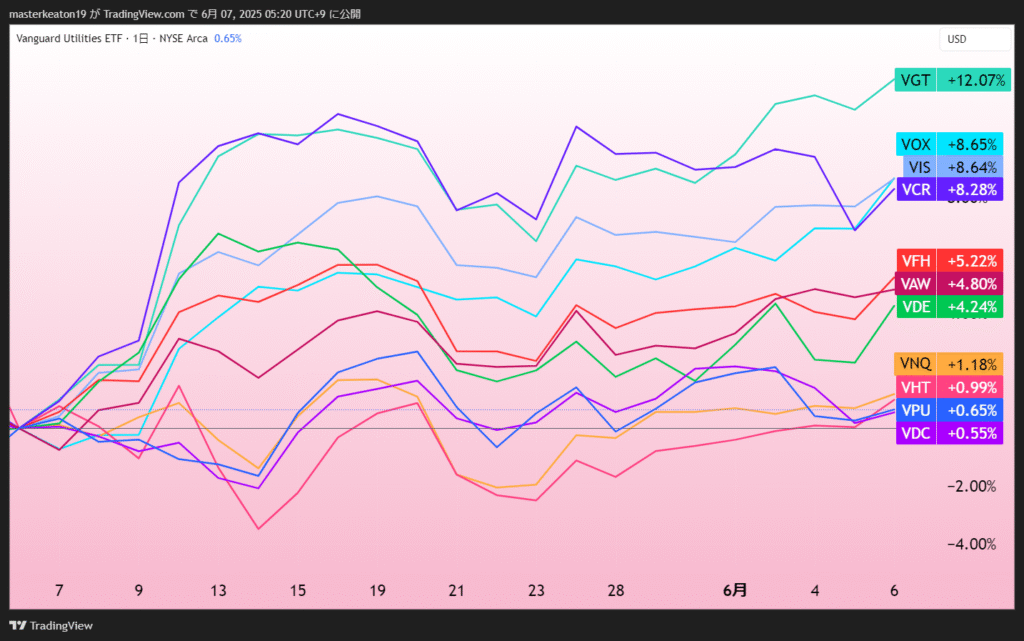This screenshot has height=641, width=1024.
Task: Select the VOX +8.65% label
Action: [950, 144]
